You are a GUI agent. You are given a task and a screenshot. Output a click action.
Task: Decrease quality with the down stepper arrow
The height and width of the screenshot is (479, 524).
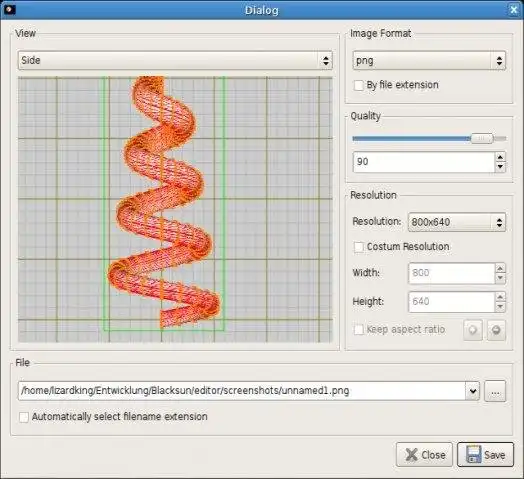click(x=500, y=167)
